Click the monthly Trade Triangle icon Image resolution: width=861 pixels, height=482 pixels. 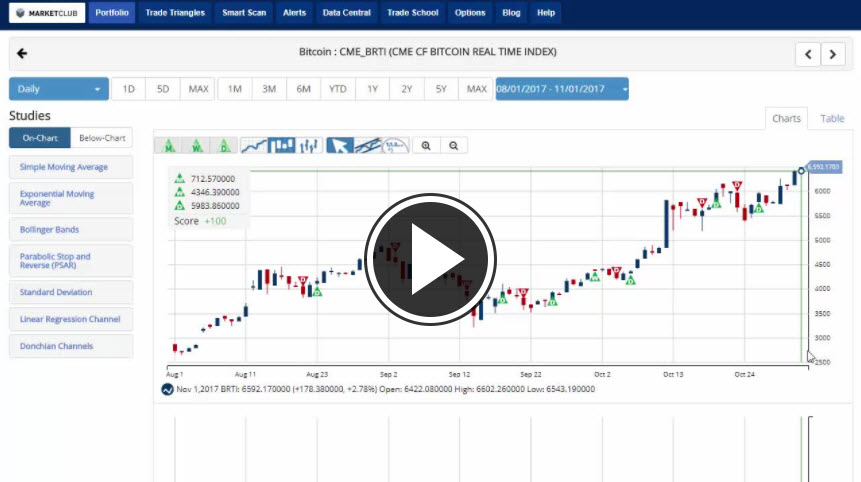pos(171,146)
